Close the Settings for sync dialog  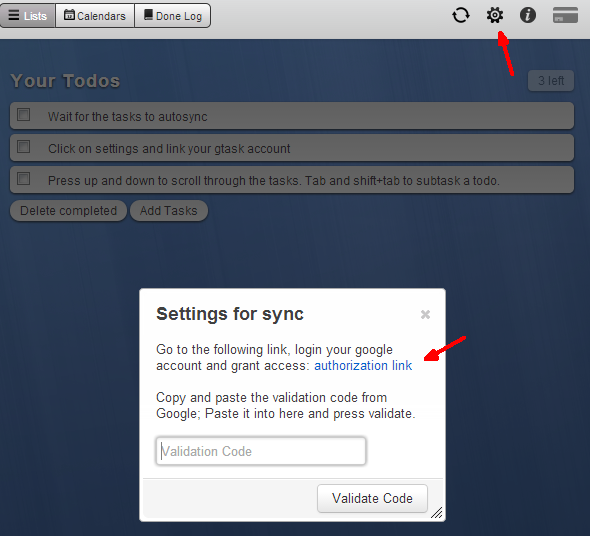(x=425, y=314)
